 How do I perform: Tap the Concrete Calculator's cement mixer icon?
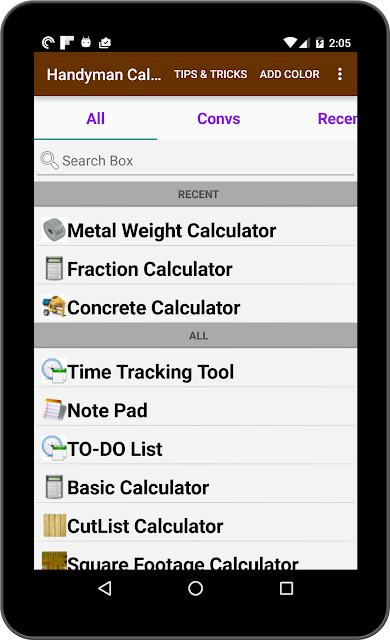click(54, 307)
